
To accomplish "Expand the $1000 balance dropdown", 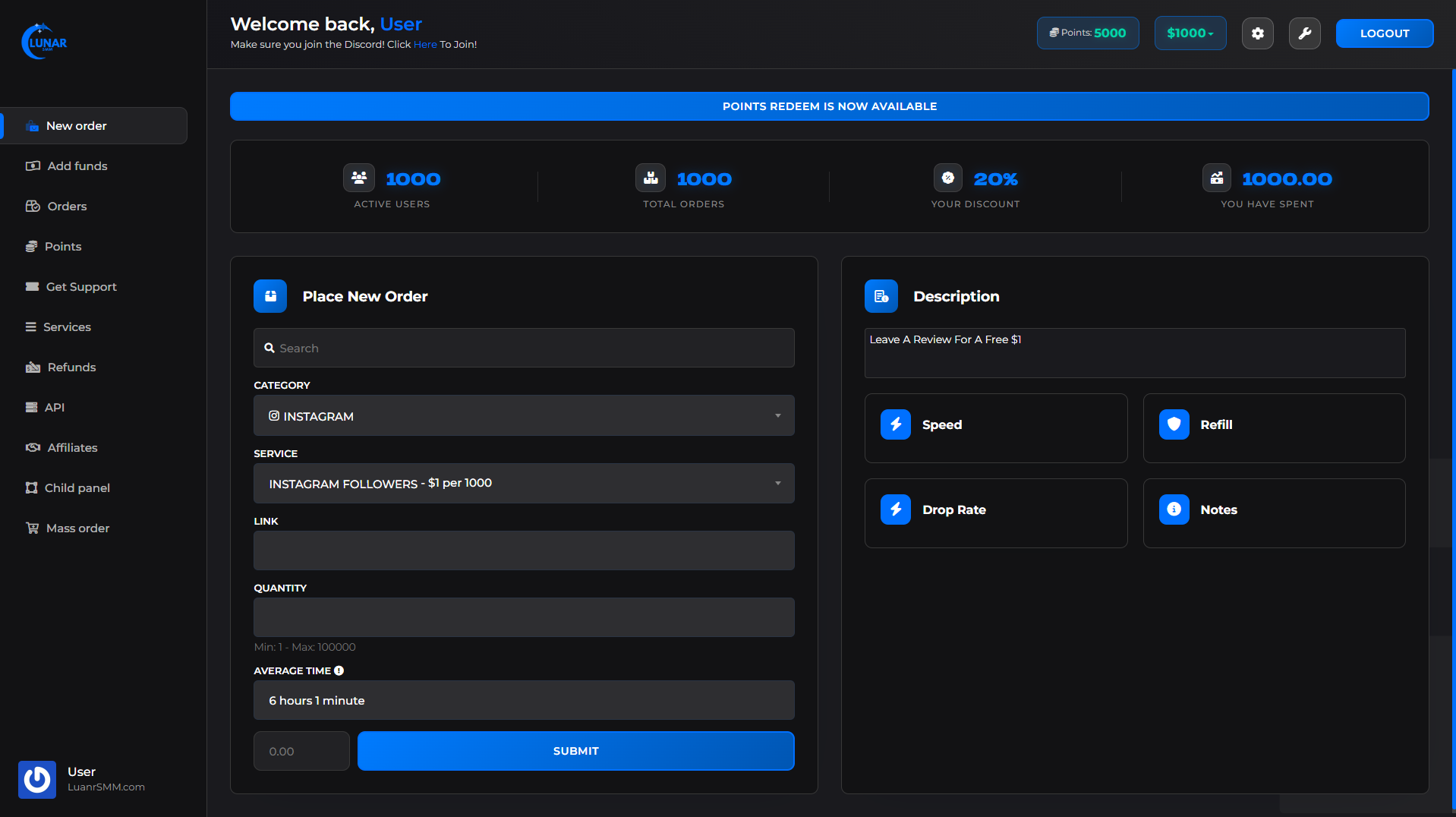I will 1190,33.
